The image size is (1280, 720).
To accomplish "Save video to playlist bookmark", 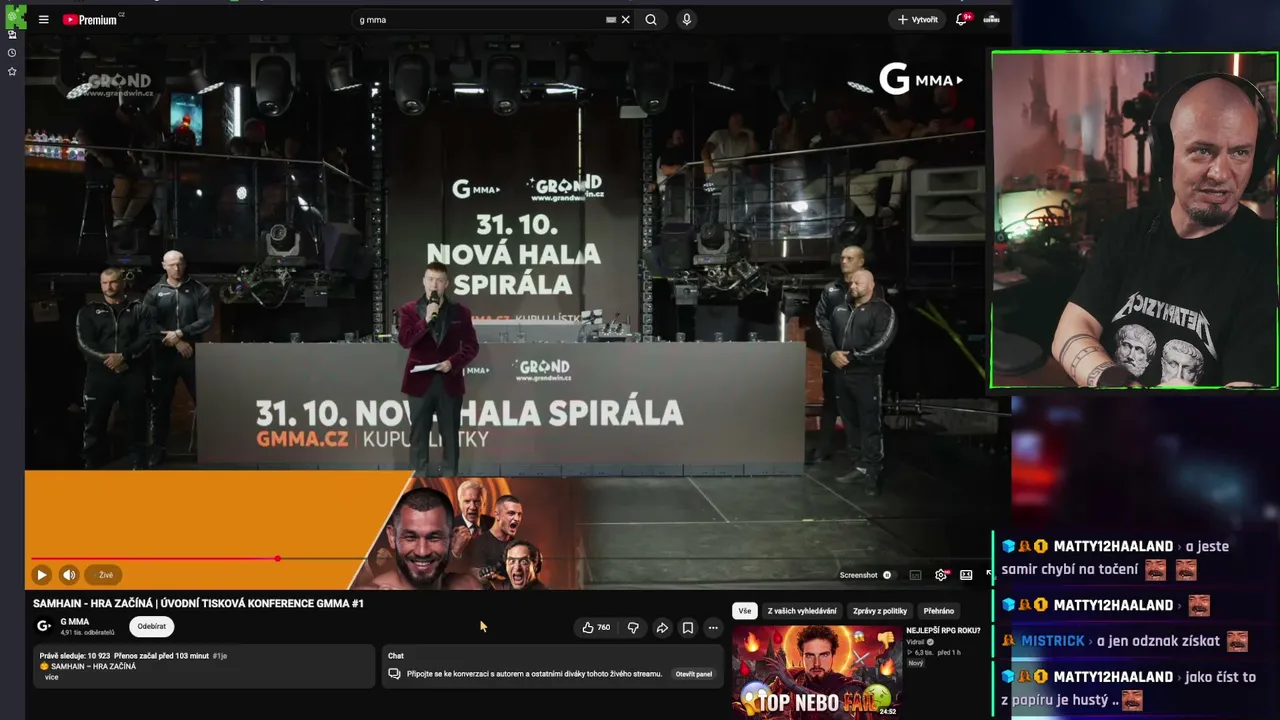I will tap(688, 628).
